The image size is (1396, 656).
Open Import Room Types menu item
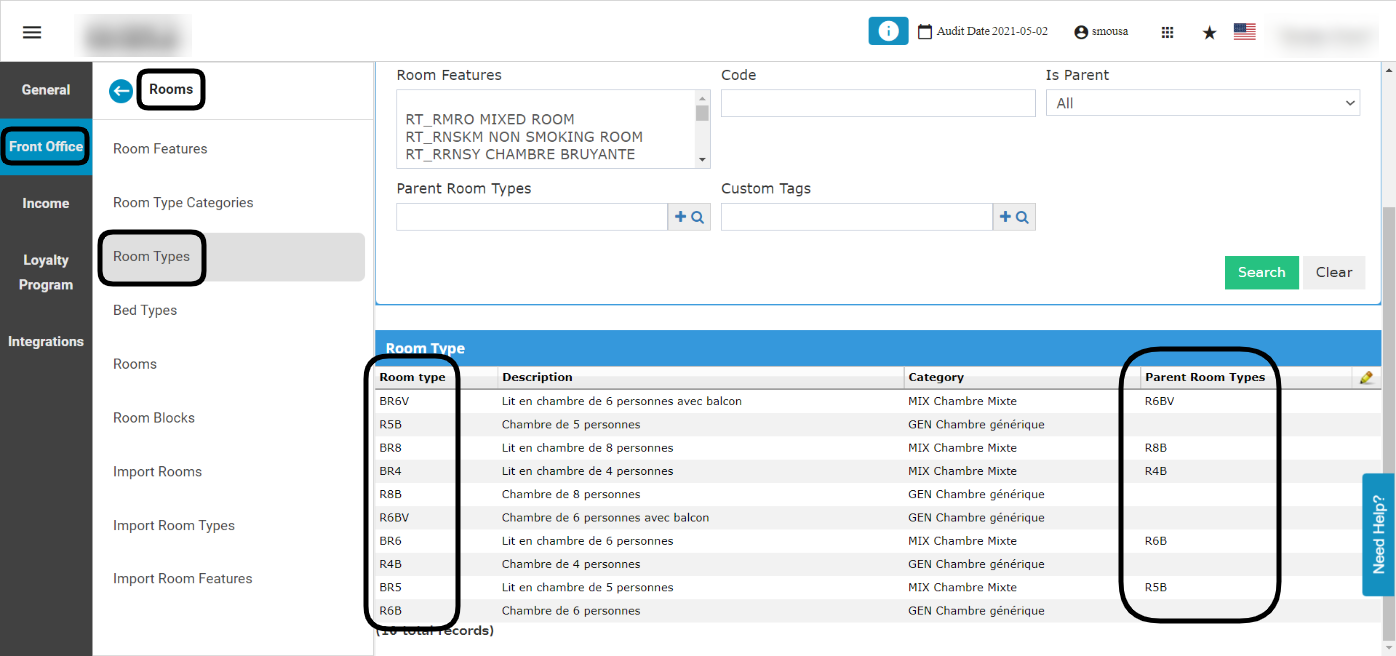point(174,526)
